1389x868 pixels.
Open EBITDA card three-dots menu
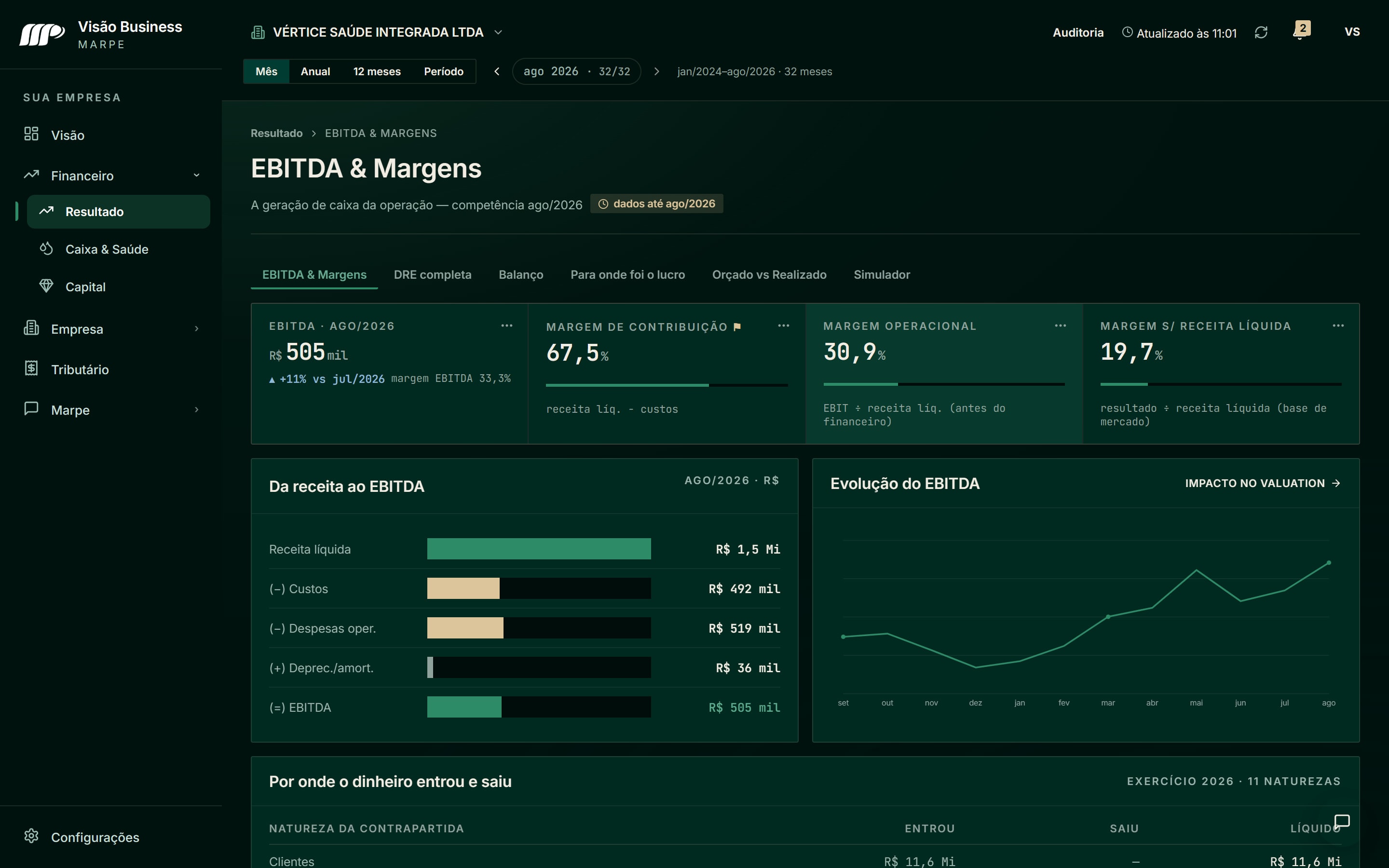[506, 325]
